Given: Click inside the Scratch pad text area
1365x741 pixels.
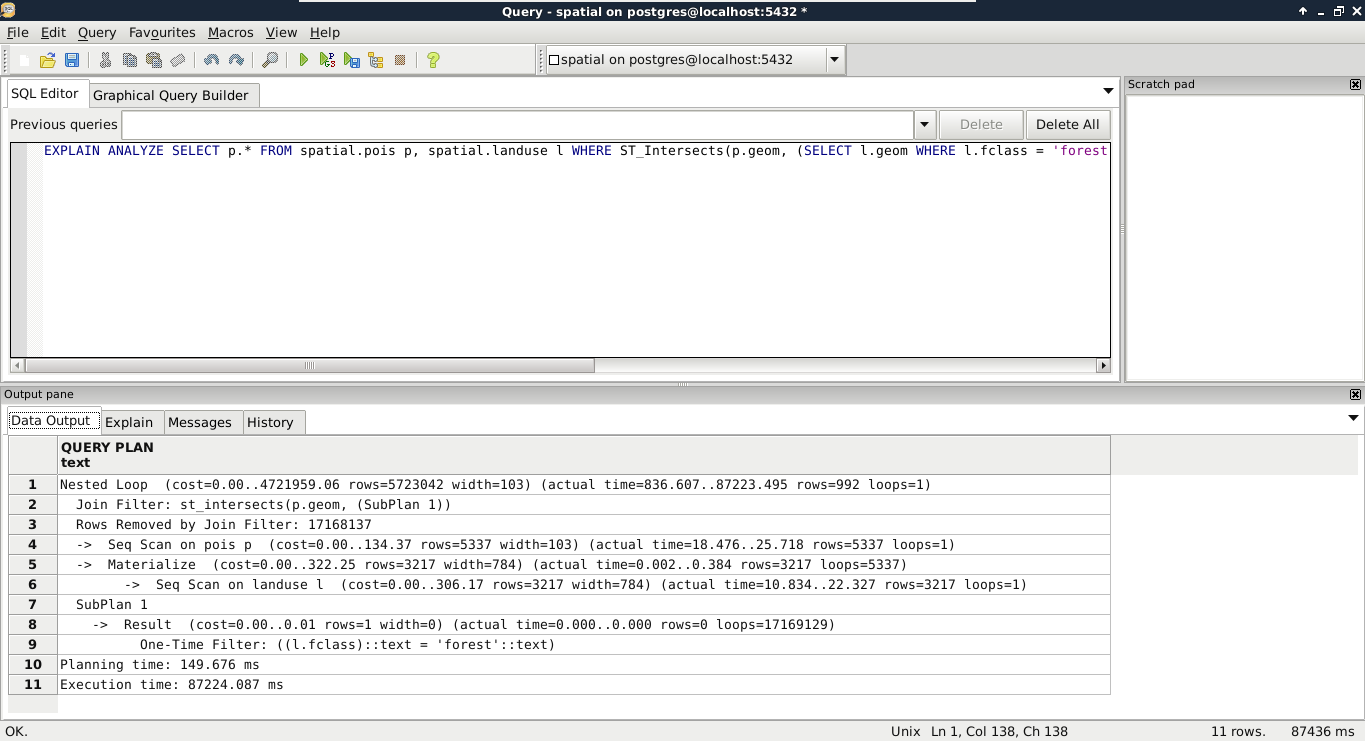Looking at the screenshot, I should click(1244, 237).
